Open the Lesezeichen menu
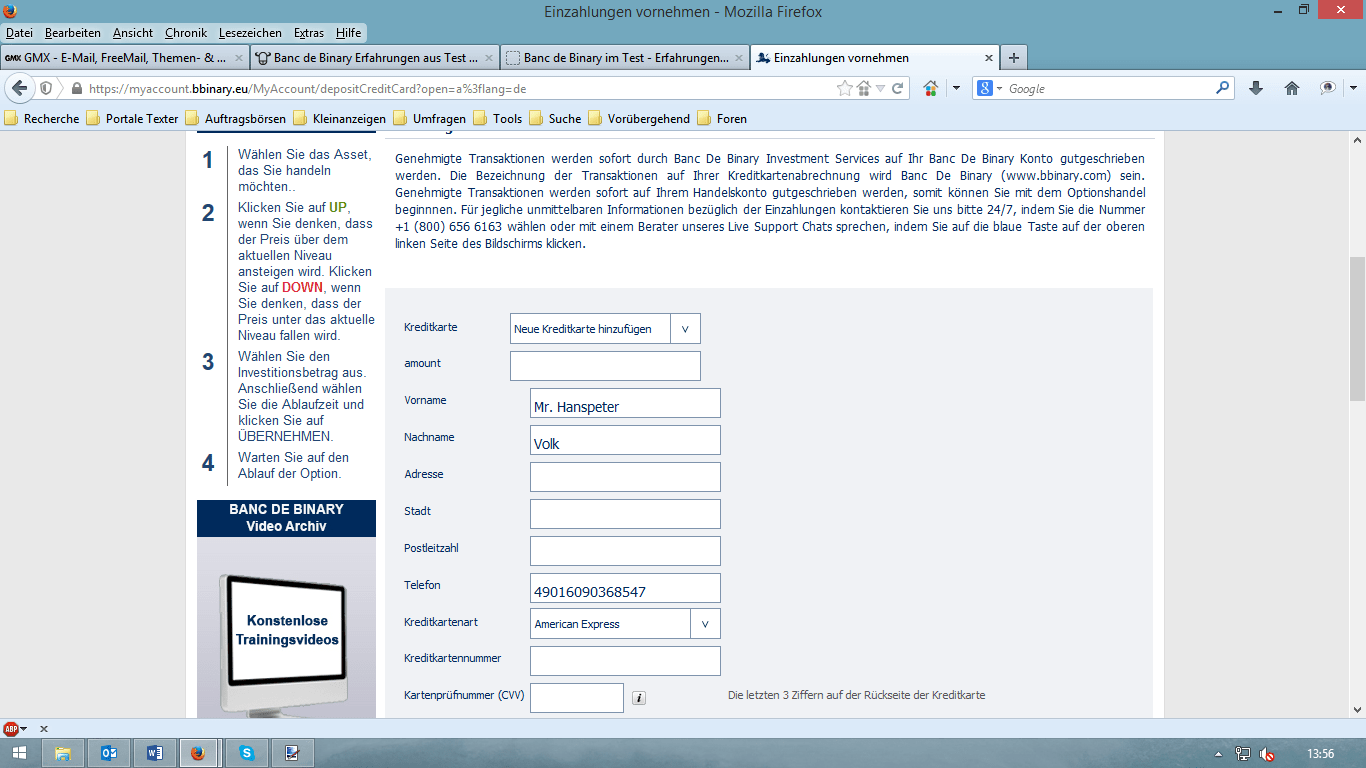 (250, 33)
